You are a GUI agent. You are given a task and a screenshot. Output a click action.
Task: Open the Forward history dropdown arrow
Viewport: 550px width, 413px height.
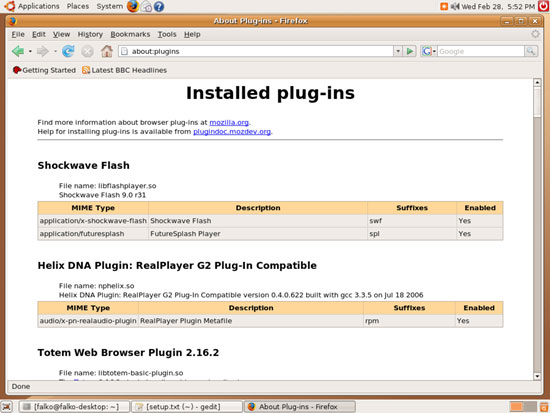click(55, 52)
